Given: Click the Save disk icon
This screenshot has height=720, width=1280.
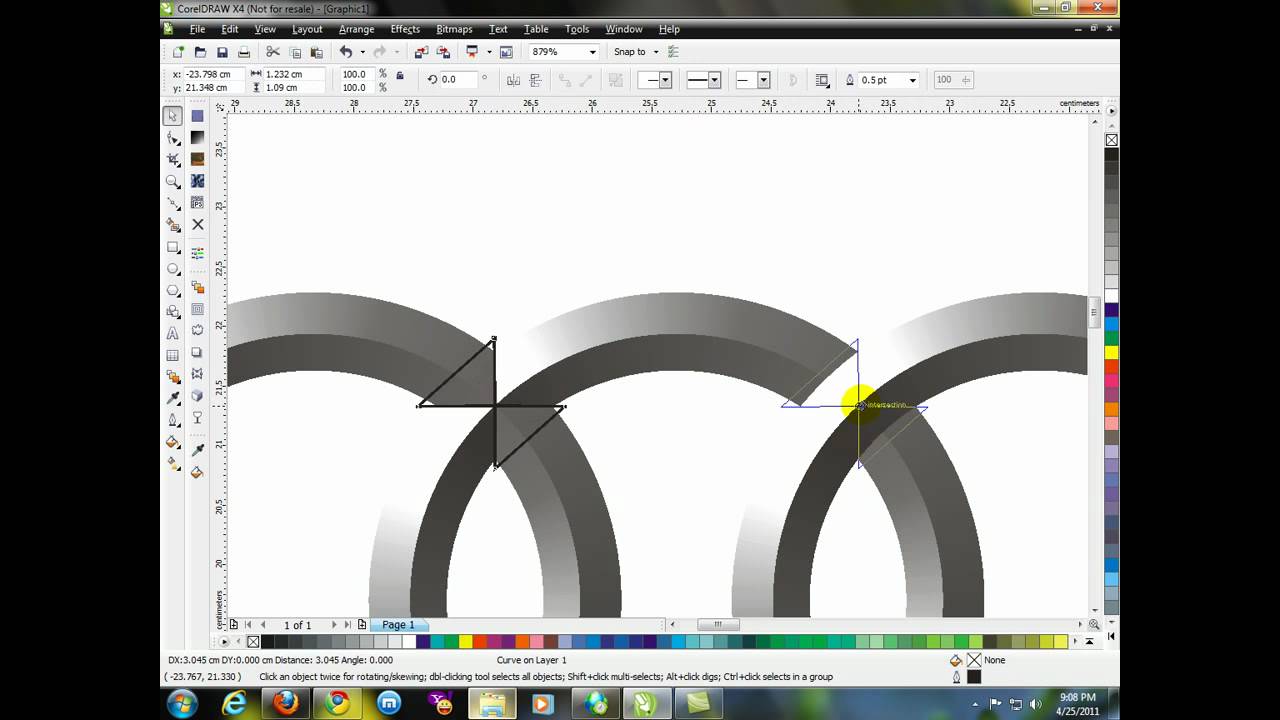Looking at the screenshot, I should click(222, 52).
